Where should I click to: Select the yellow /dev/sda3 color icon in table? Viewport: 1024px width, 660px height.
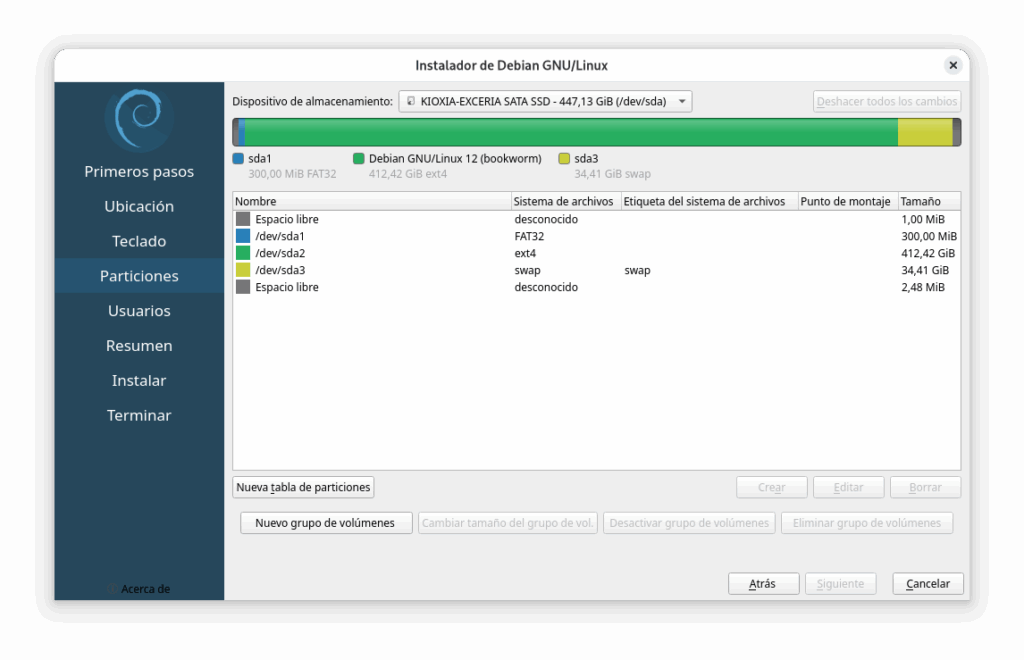click(x=243, y=270)
